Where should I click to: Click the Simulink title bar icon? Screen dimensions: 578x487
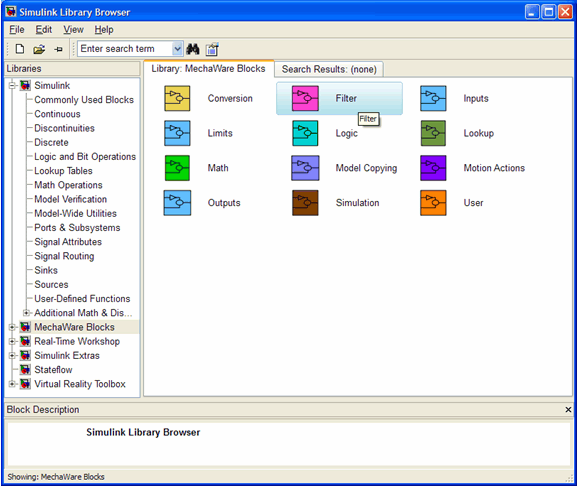11,12
